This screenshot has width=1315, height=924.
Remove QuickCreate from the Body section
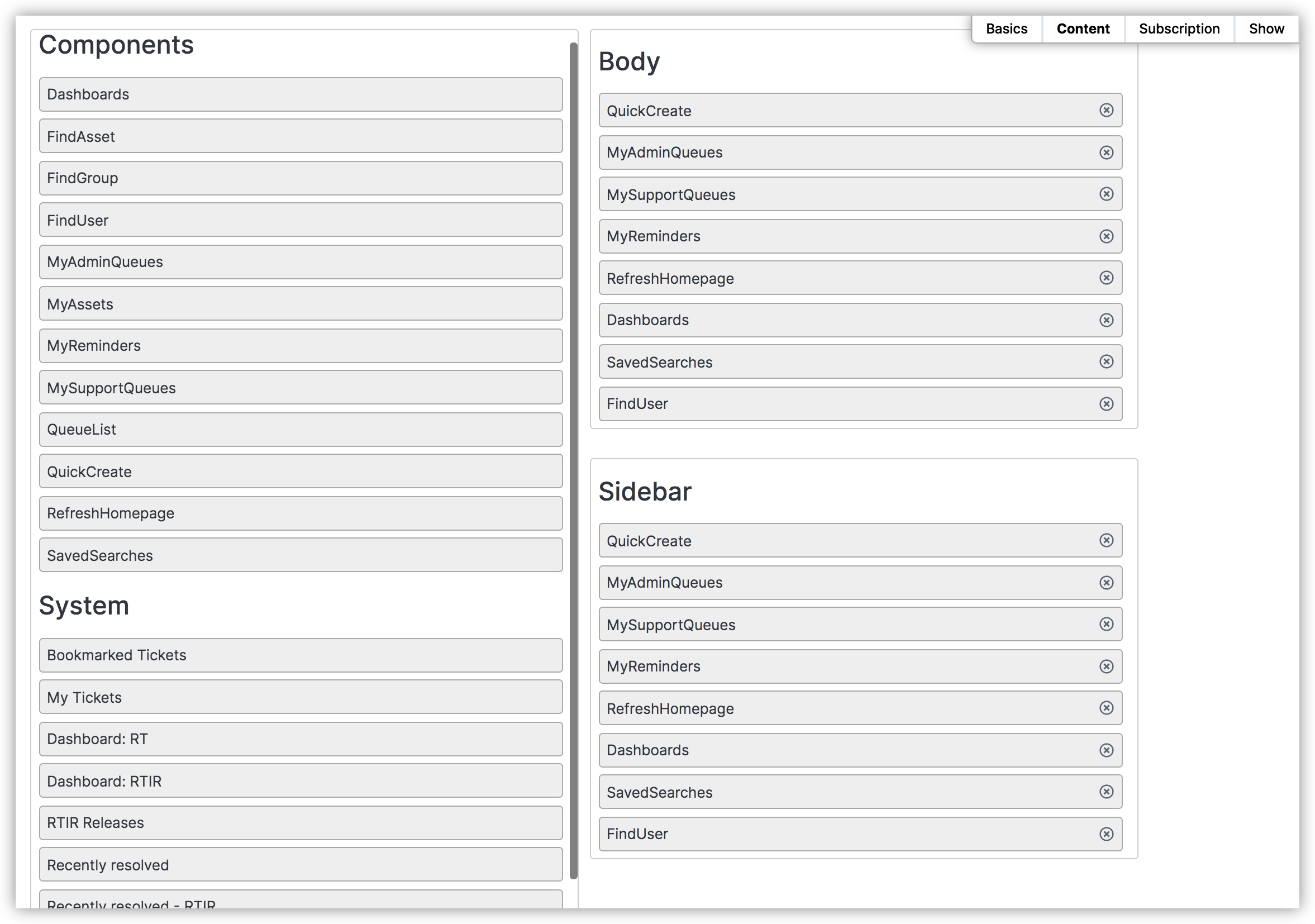pyautogui.click(x=1106, y=110)
